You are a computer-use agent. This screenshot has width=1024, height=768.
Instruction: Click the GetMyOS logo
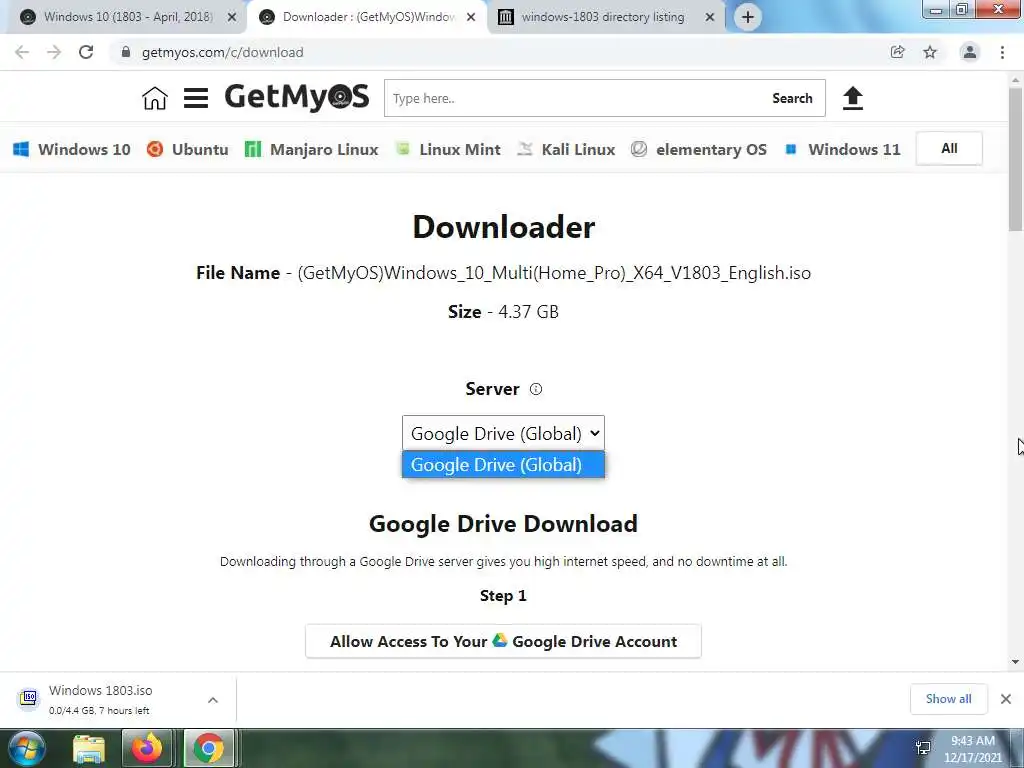[296, 97]
